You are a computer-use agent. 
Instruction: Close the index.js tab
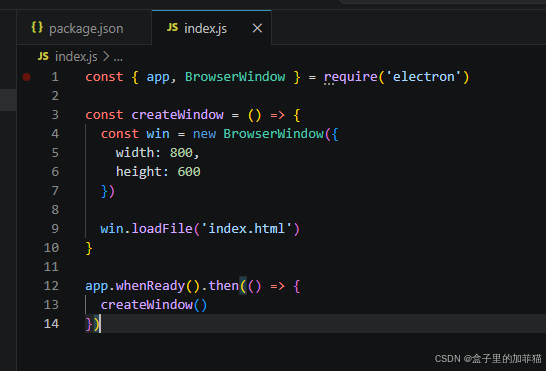tap(257, 28)
